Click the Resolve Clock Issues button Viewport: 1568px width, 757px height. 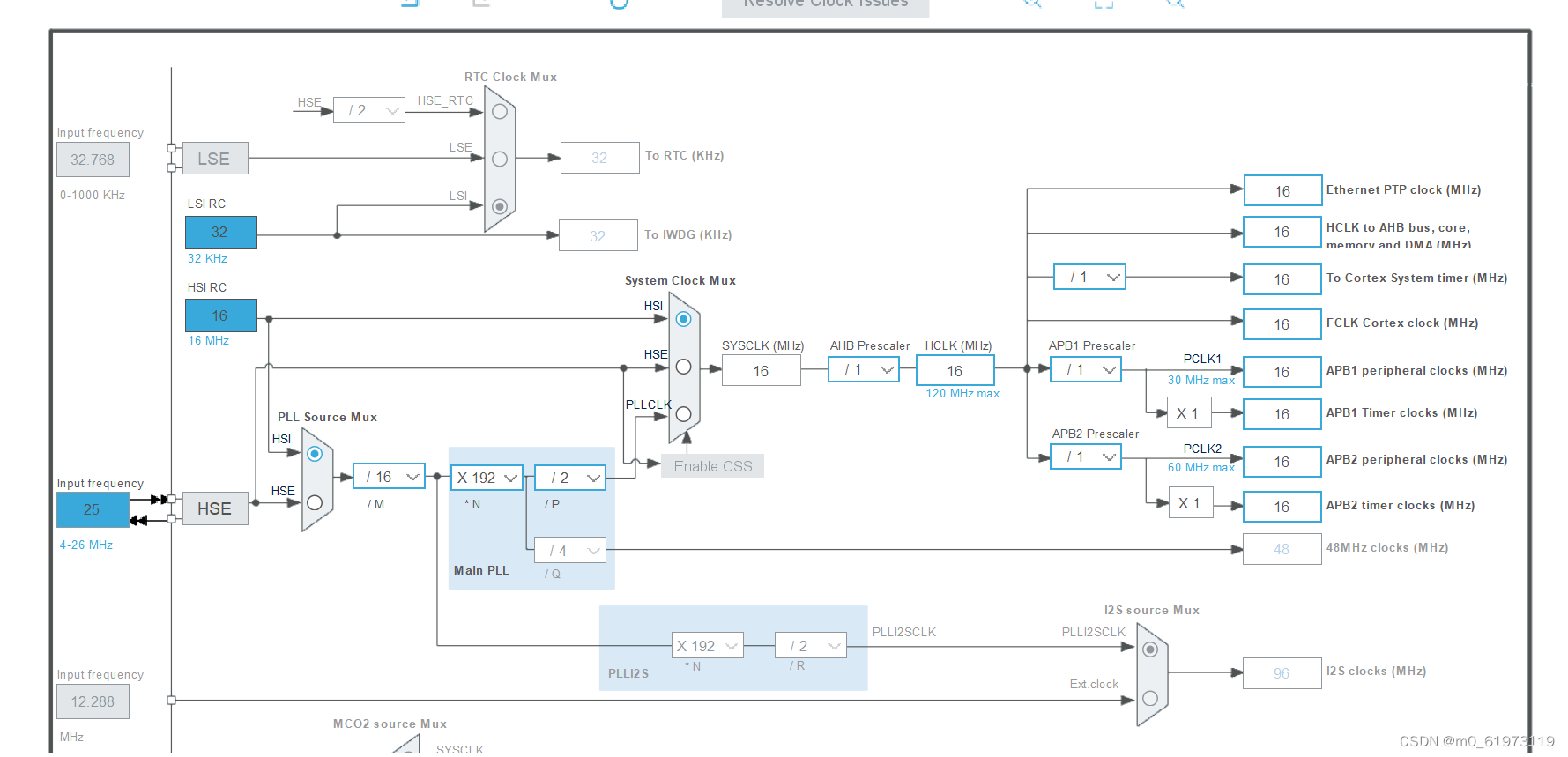825,5
